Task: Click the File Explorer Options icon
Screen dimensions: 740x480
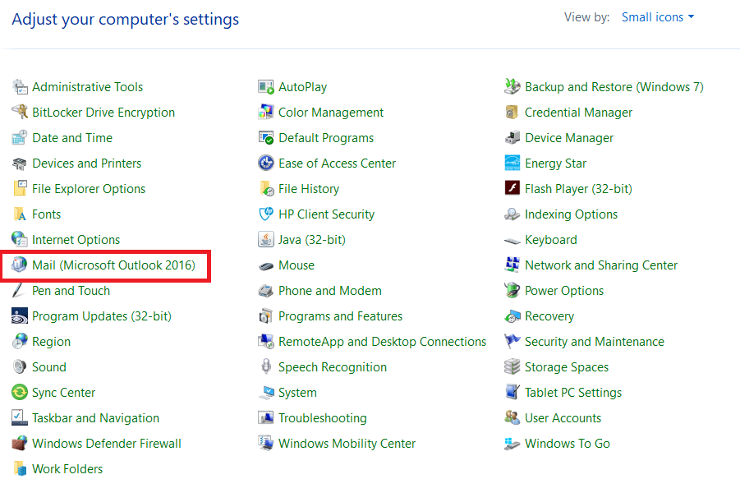Action: [19, 189]
